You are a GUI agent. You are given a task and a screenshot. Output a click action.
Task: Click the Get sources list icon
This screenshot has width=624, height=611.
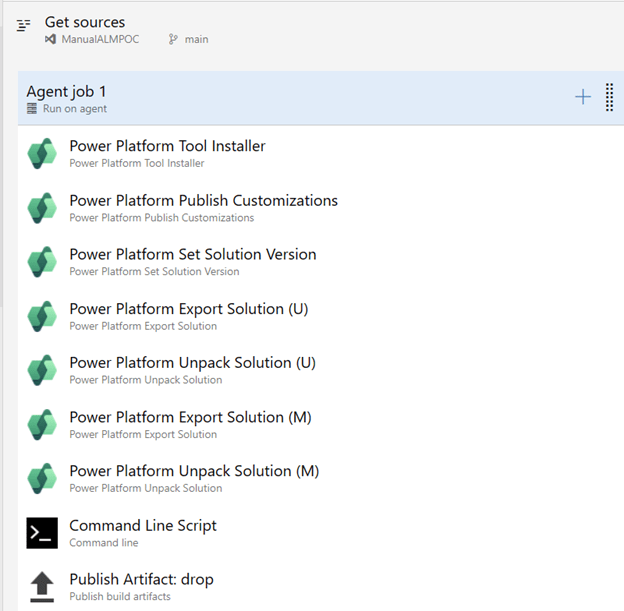pyautogui.click(x=24, y=25)
